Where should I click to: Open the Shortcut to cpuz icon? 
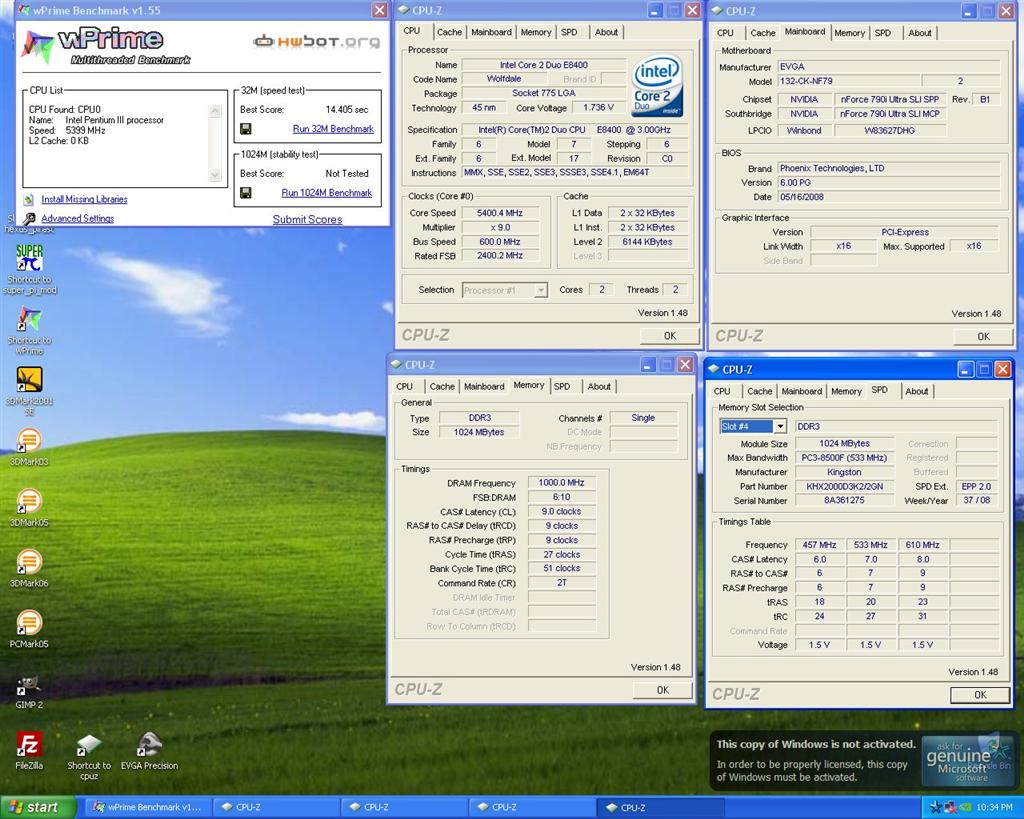(89, 745)
